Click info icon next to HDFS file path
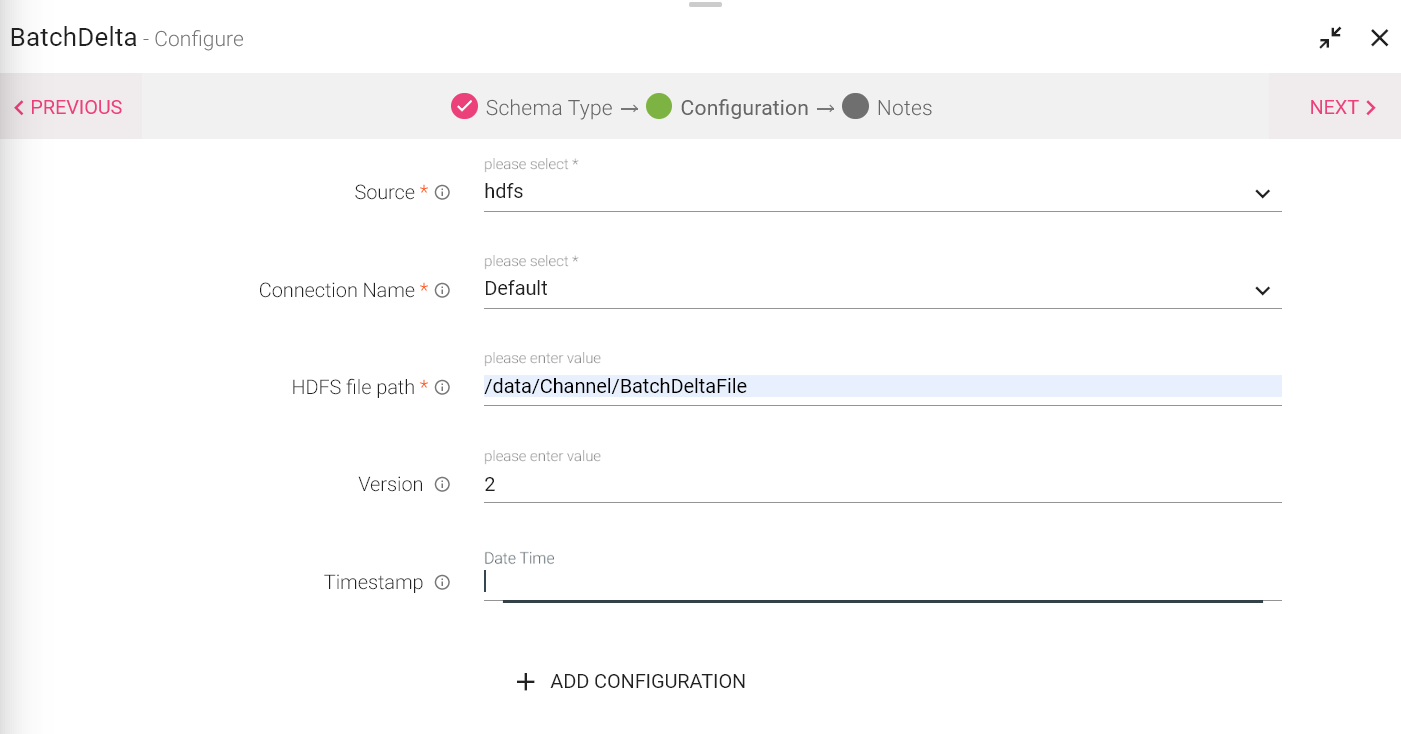The height and width of the screenshot is (734, 1401). 442,388
